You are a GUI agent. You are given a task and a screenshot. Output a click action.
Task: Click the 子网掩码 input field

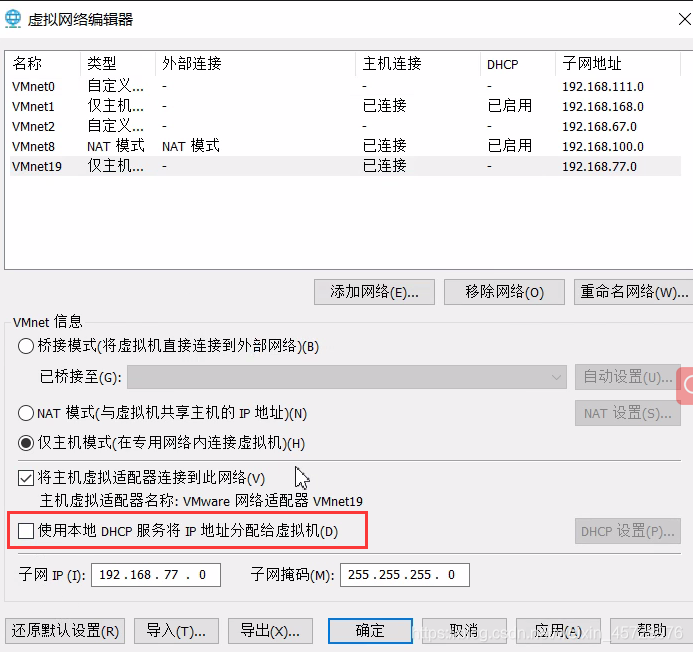click(x=404, y=575)
